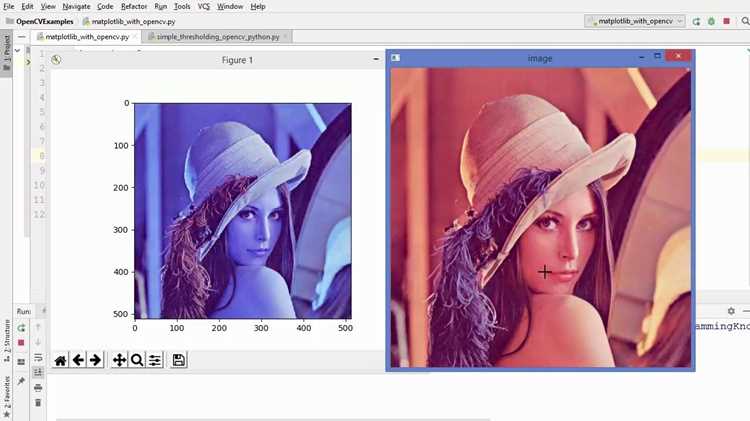
Task: Maximize the image window
Action: pyautogui.click(x=657, y=56)
